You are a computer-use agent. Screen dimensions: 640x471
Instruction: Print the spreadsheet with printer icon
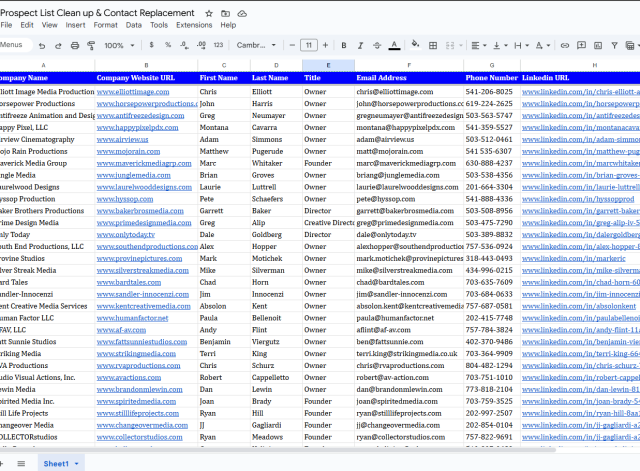tap(75, 46)
